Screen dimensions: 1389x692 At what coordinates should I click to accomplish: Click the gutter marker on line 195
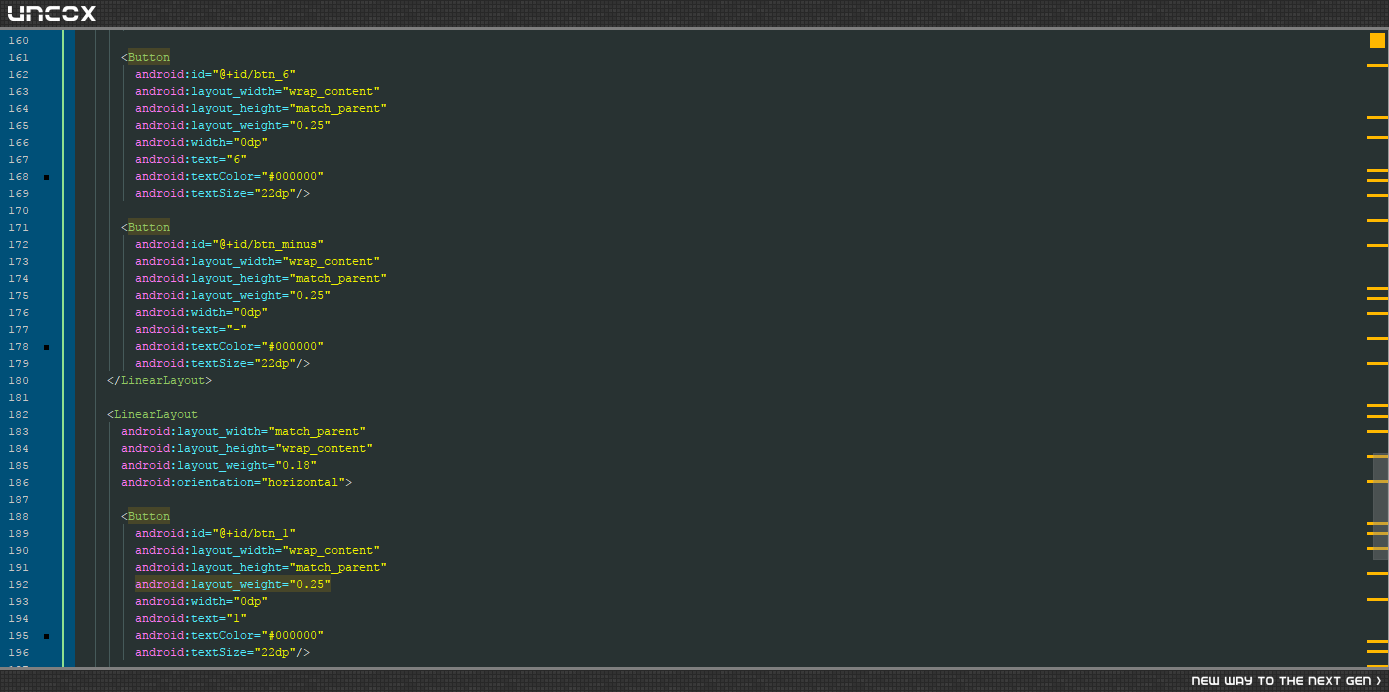click(x=46, y=636)
